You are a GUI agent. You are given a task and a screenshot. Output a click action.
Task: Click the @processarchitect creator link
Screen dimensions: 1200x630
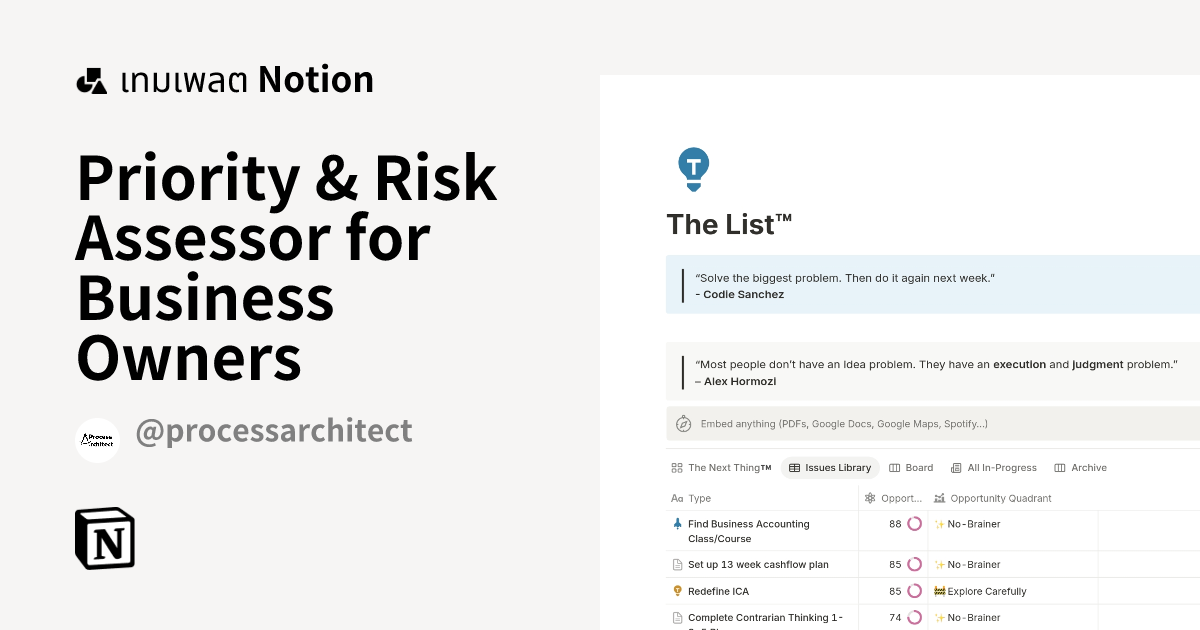pyautogui.click(x=273, y=430)
